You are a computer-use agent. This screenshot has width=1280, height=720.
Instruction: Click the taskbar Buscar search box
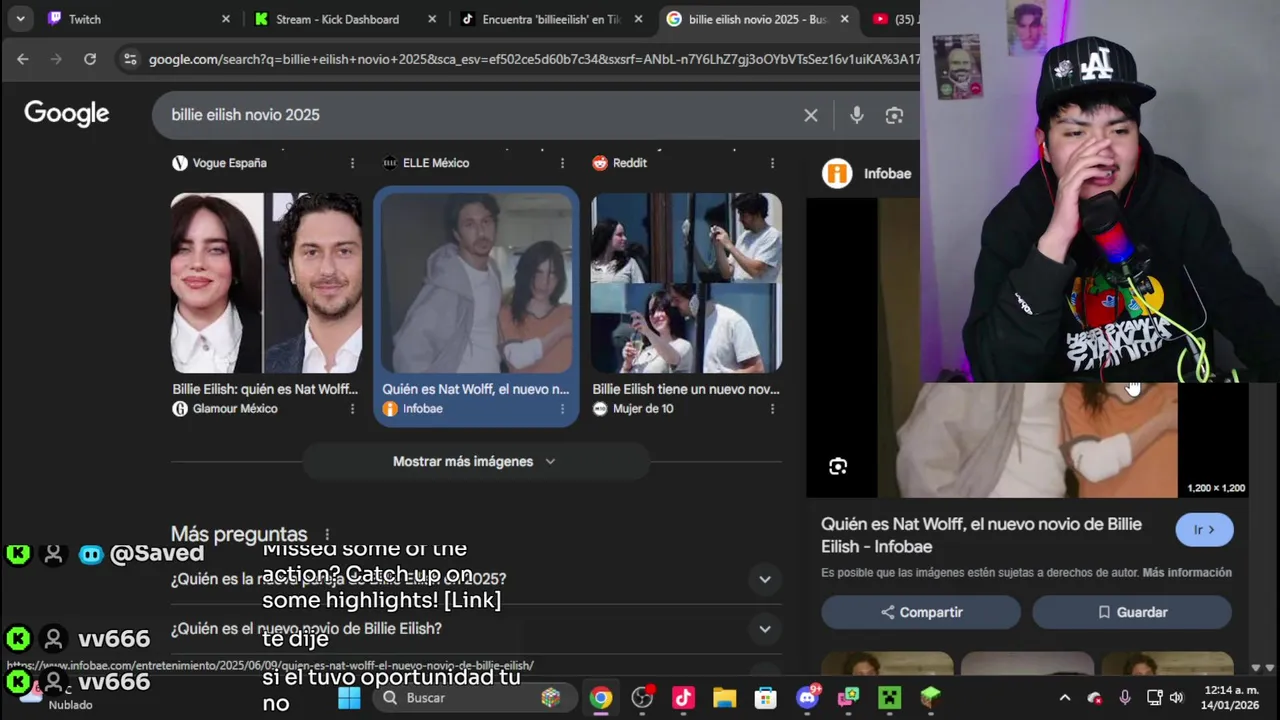(474, 697)
